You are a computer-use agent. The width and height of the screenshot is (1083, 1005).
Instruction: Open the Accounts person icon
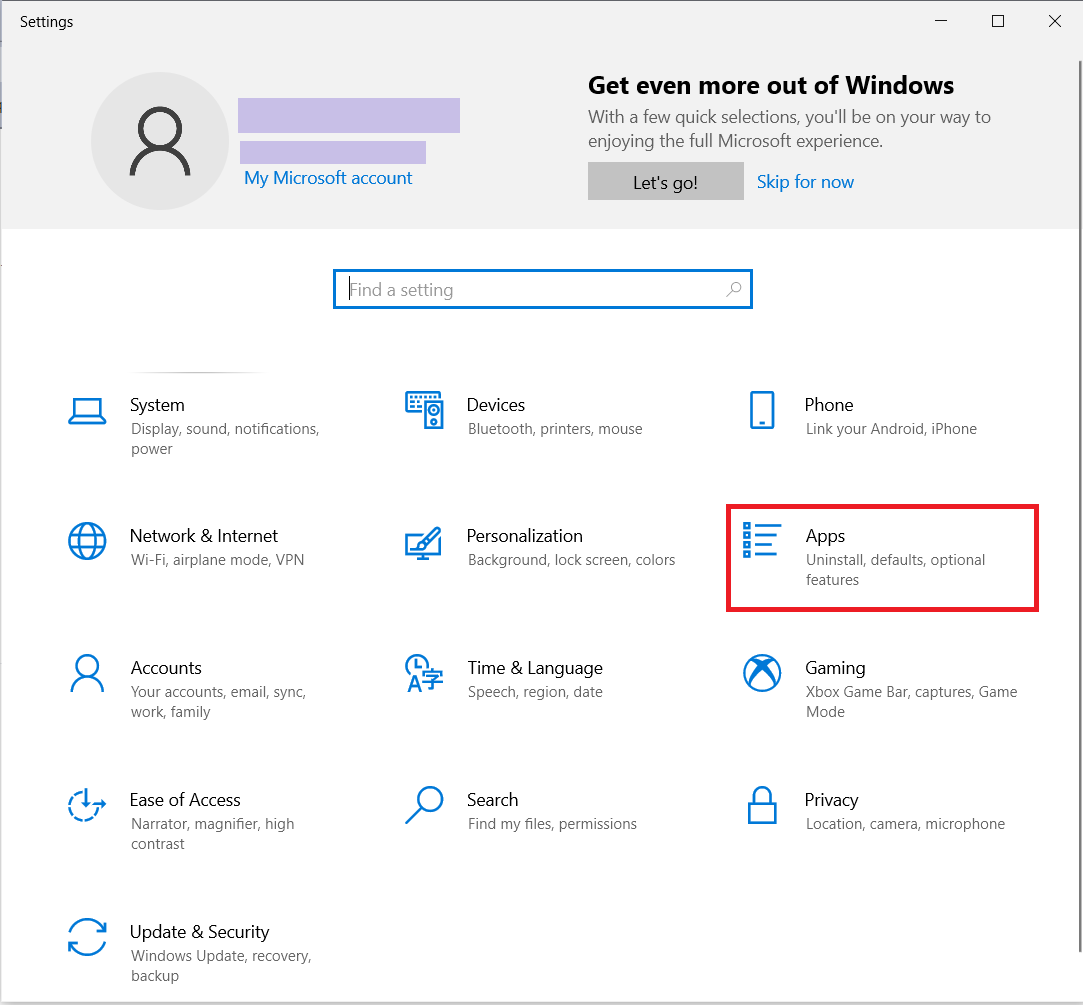click(x=87, y=673)
